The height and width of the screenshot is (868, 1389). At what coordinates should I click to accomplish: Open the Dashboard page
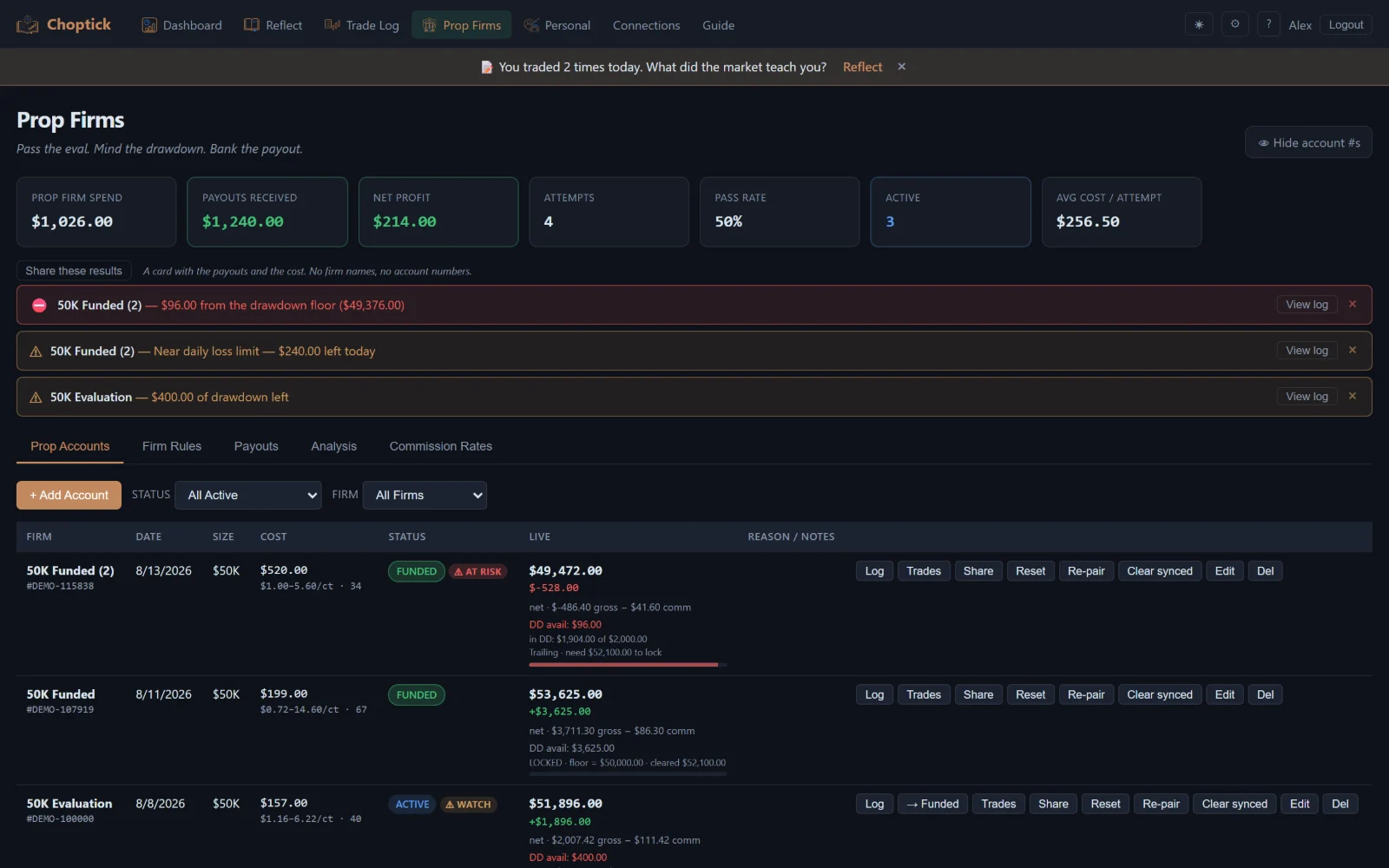pyautogui.click(x=181, y=25)
